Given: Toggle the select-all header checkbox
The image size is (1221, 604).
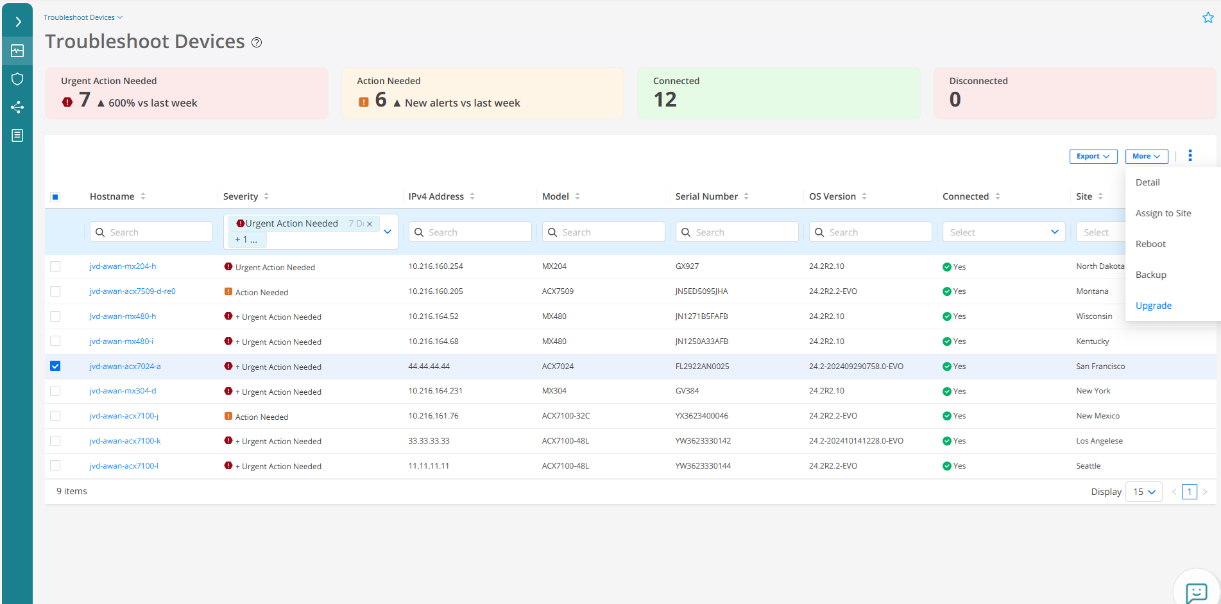Looking at the screenshot, I should (55, 197).
